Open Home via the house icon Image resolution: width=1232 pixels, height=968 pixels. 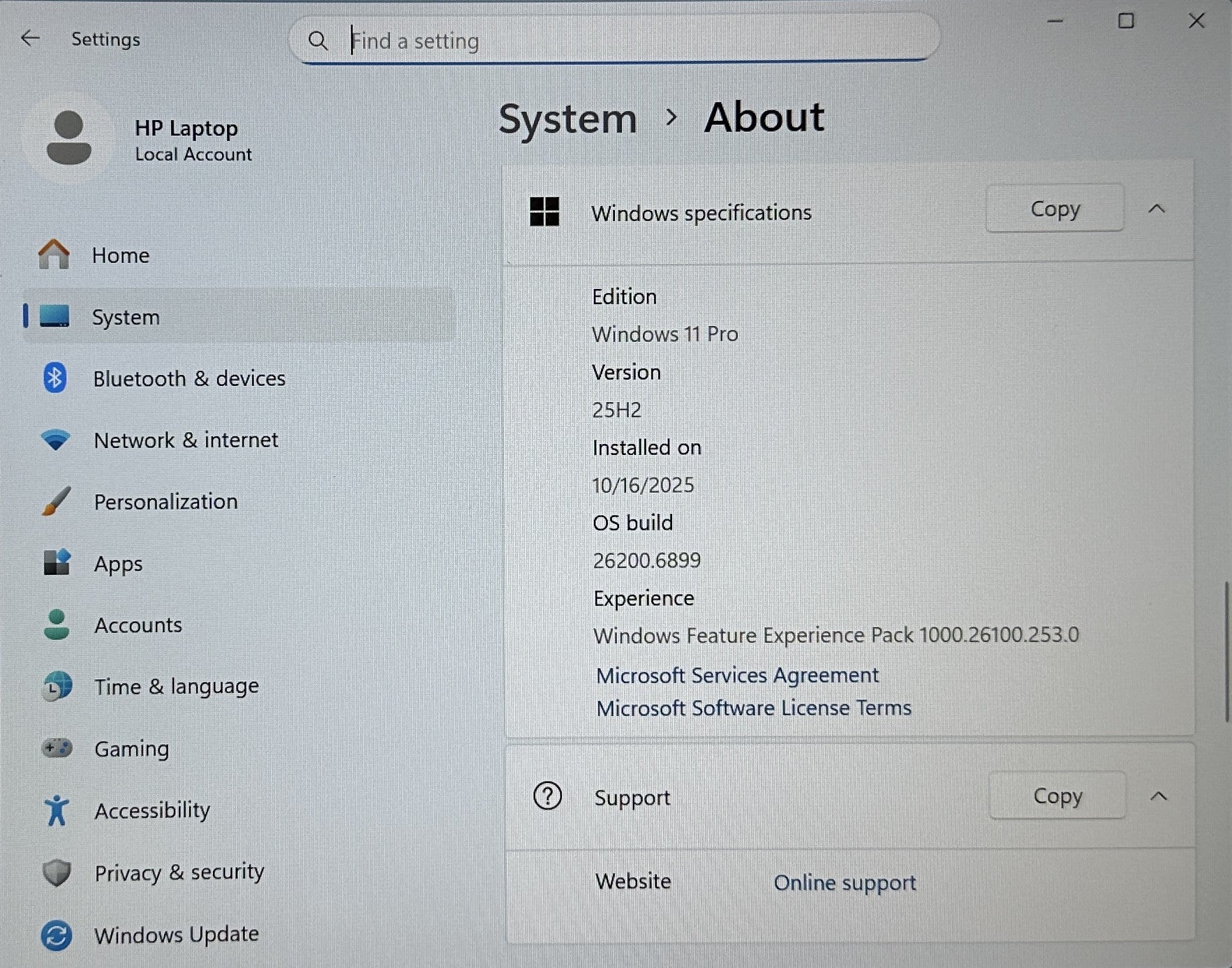pos(54,255)
